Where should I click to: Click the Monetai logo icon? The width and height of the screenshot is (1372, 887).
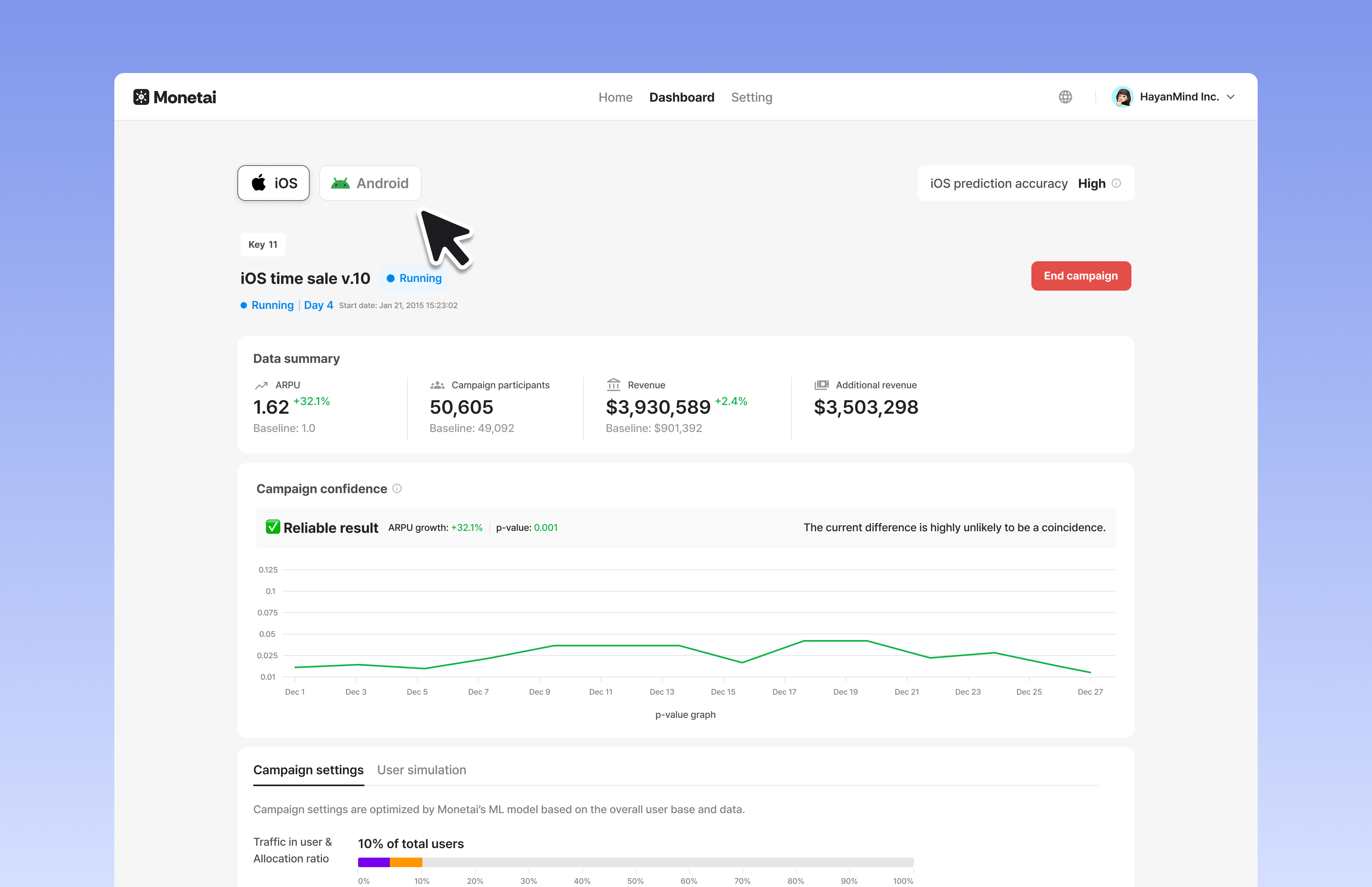click(x=141, y=97)
